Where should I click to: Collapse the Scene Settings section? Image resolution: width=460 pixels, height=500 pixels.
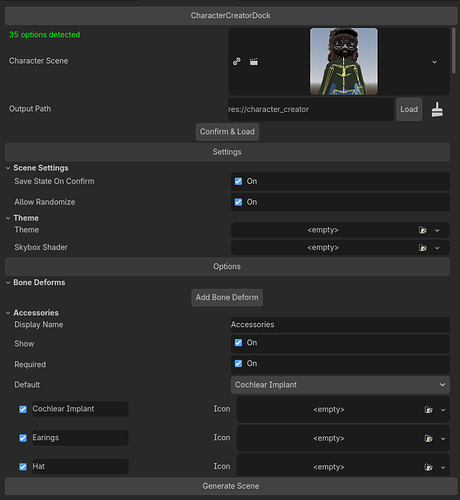[8, 168]
